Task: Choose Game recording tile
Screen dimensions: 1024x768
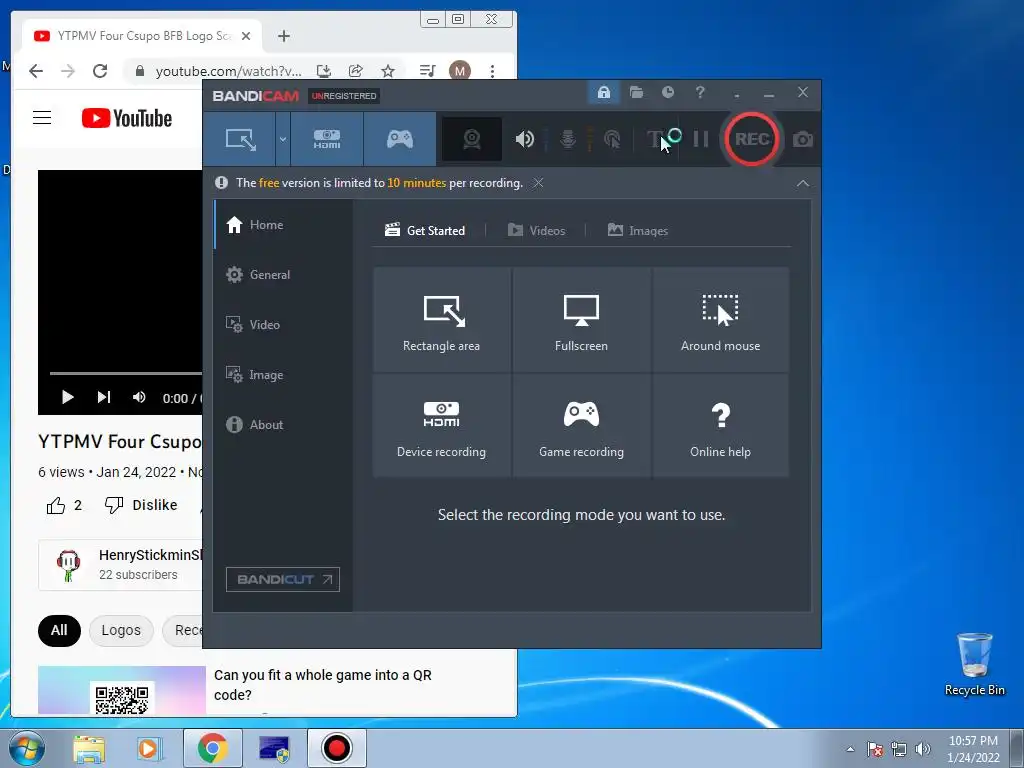Action: tap(581, 425)
